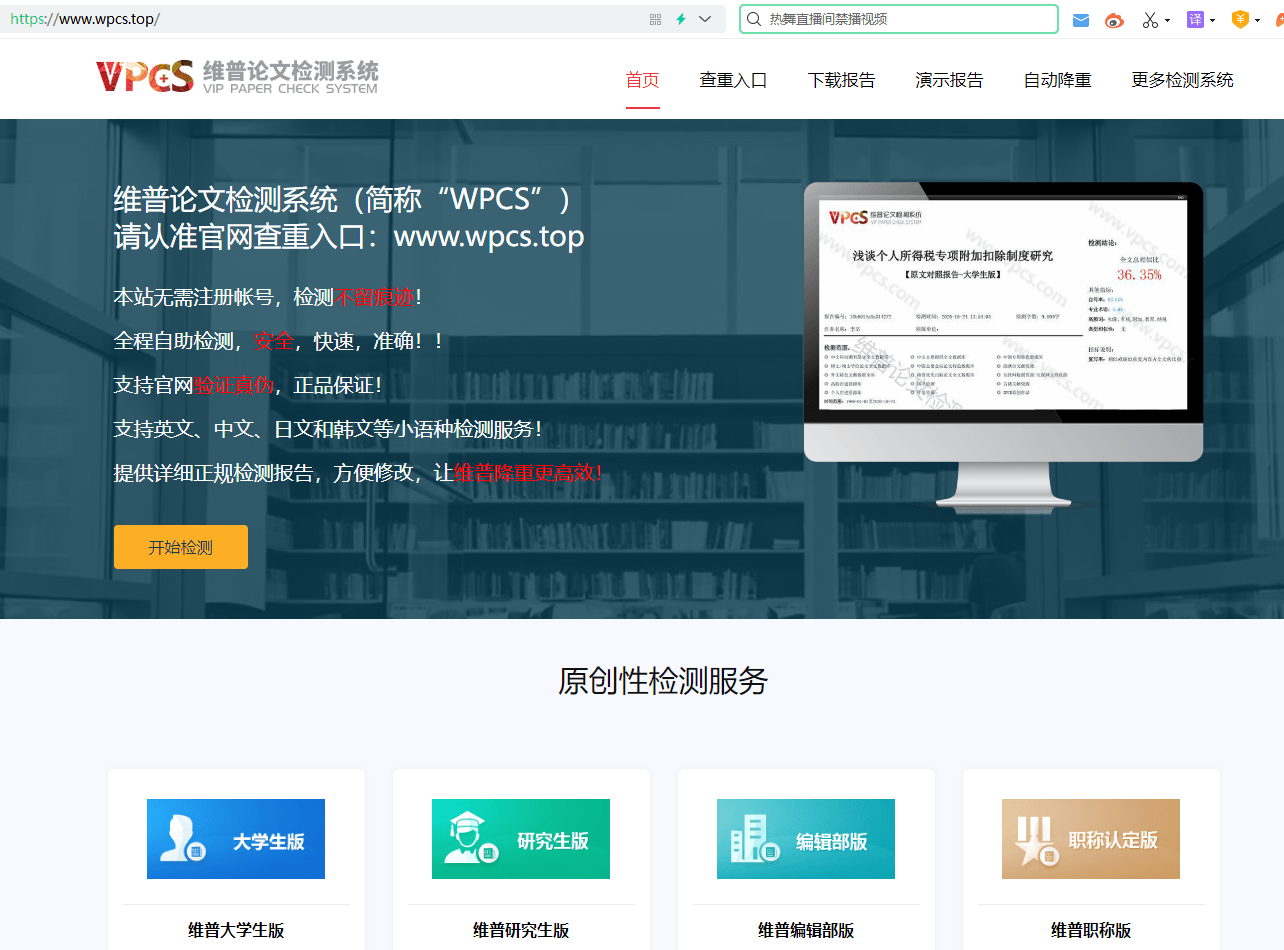
Task: Click the QR code icon in address bar
Action: [656, 19]
